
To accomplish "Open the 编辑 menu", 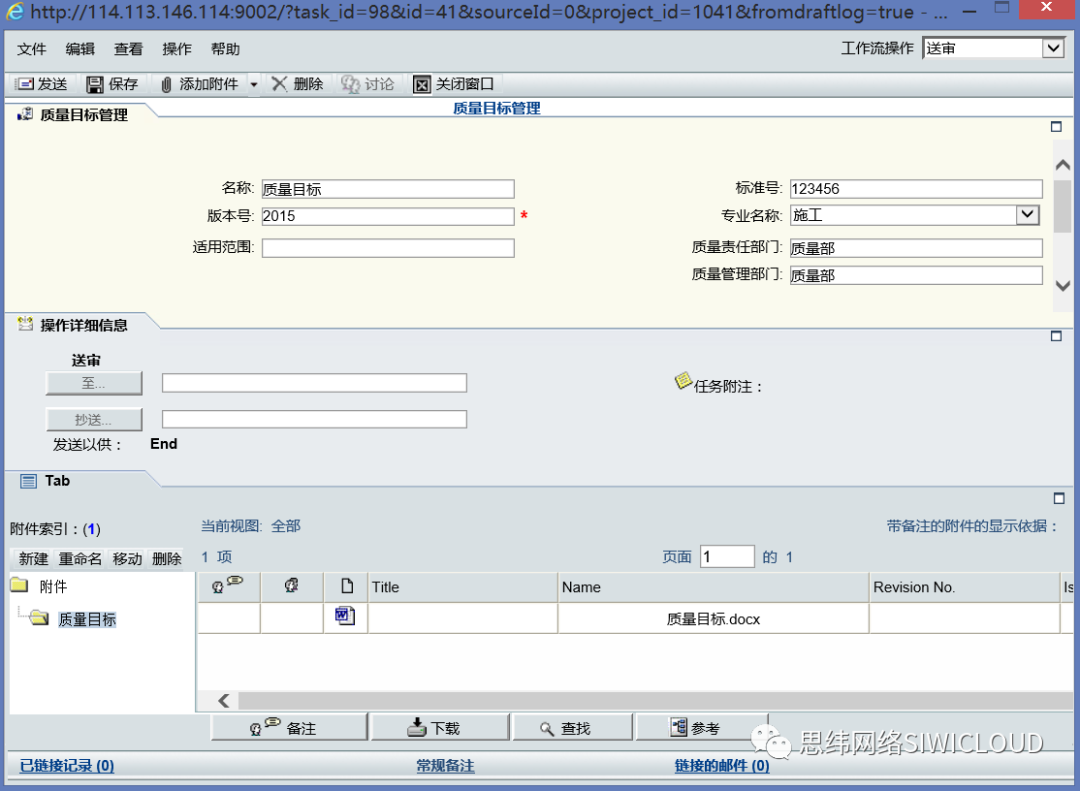I will (x=80, y=49).
